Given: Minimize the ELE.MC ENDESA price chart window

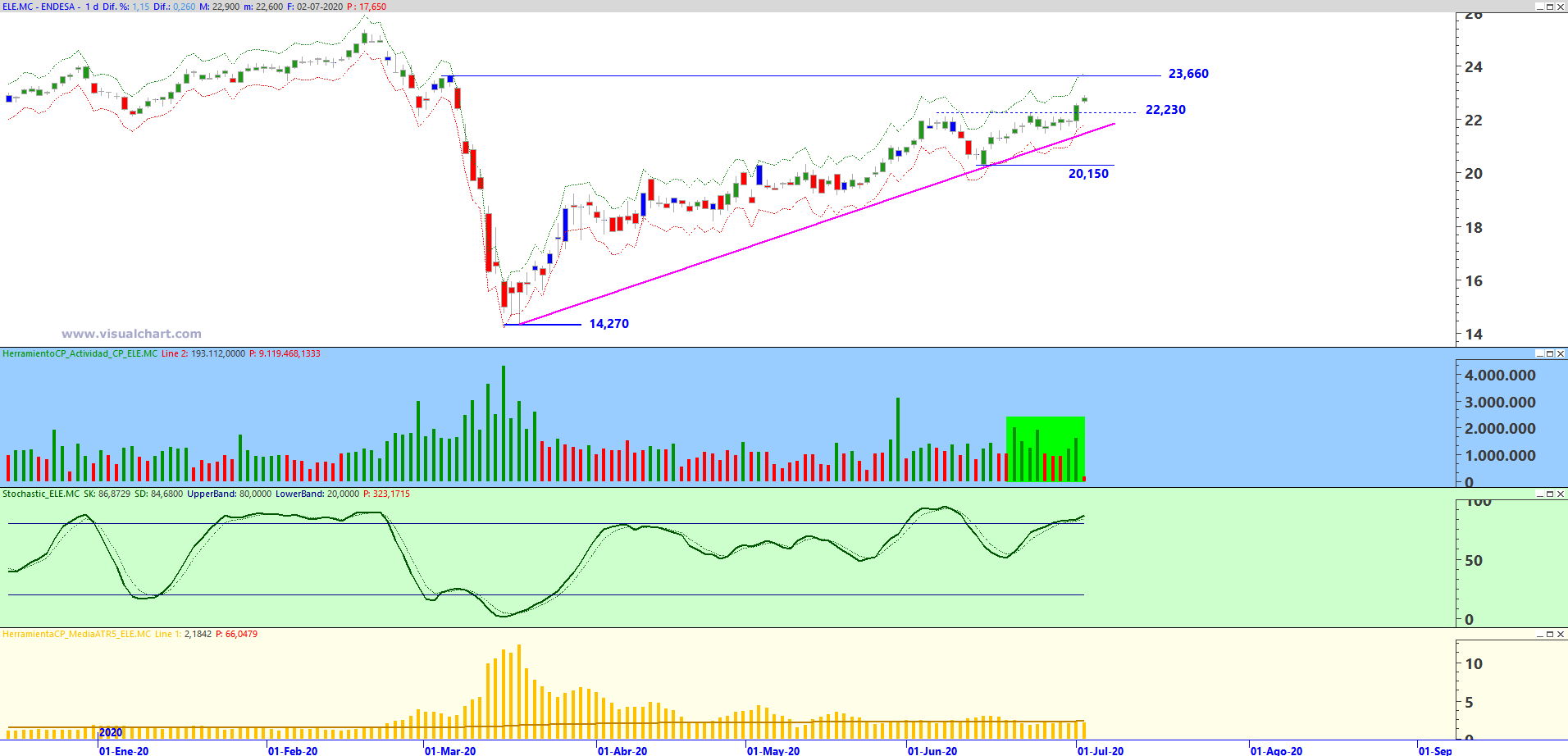Looking at the screenshot, I should pos(1539,7).
